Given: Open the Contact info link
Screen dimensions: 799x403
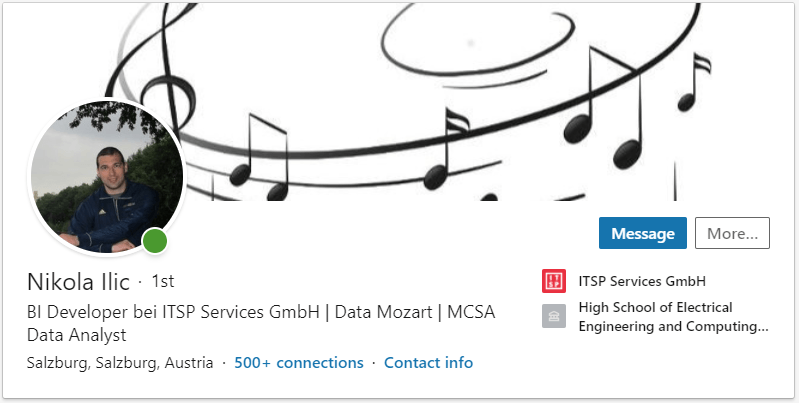Looking at the screenshot, I should tap(428, 362).
